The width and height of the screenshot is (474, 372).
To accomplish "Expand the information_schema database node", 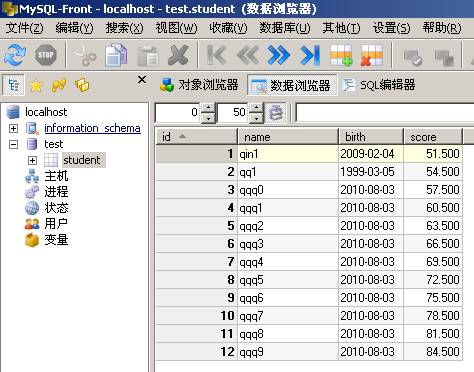I will pos(13,128).
